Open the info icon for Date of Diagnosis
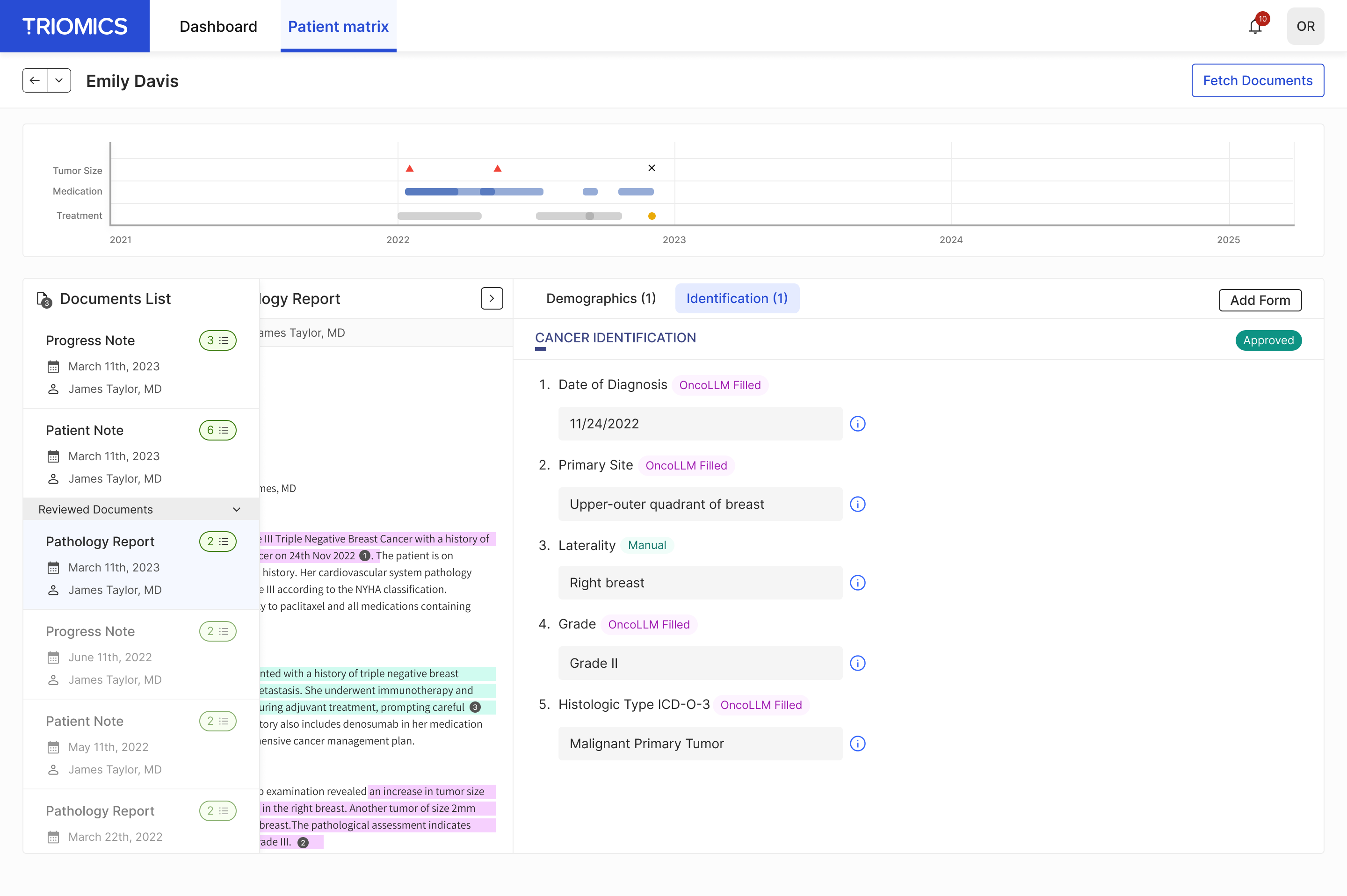The height and width of the screenshot is (896, 1347). coord(857,423)
